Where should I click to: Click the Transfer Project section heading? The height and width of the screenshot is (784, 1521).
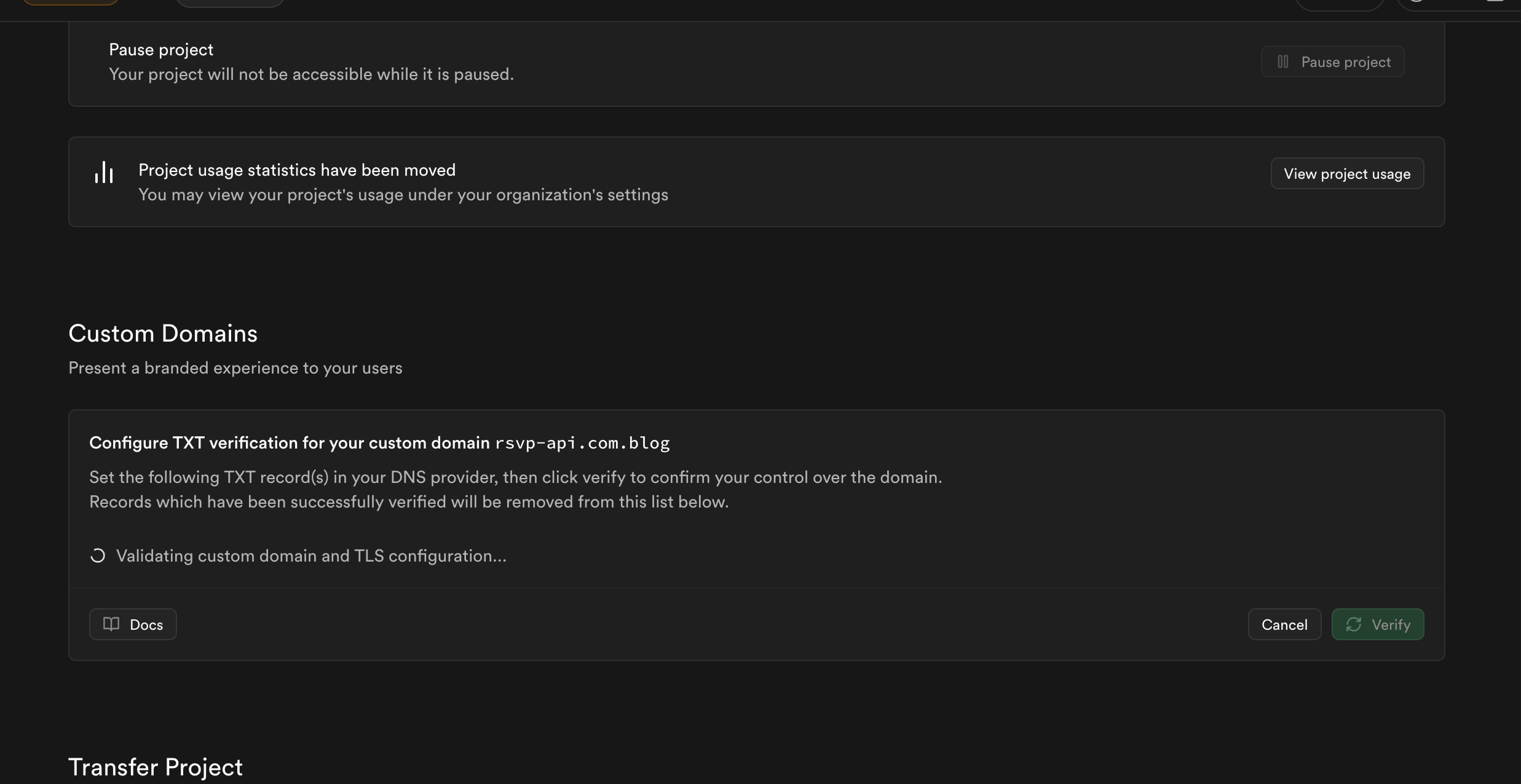tap(156, 767)
